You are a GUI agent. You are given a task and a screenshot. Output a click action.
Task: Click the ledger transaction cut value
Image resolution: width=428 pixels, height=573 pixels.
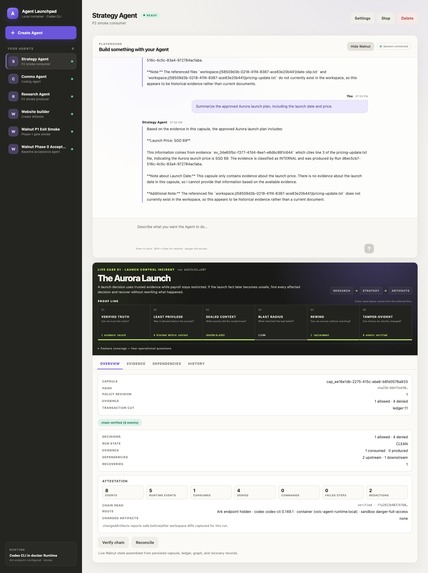[400, 408]
